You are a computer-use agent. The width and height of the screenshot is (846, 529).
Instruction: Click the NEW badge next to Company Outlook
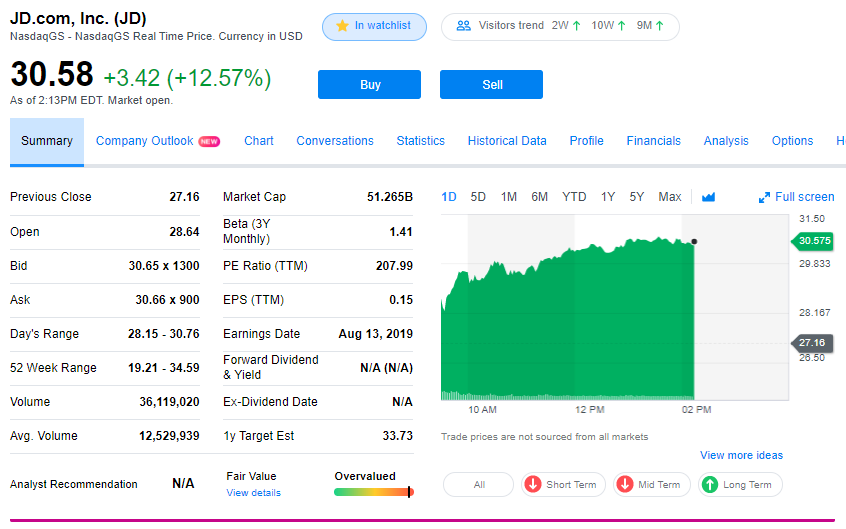(x=209, y=141)
